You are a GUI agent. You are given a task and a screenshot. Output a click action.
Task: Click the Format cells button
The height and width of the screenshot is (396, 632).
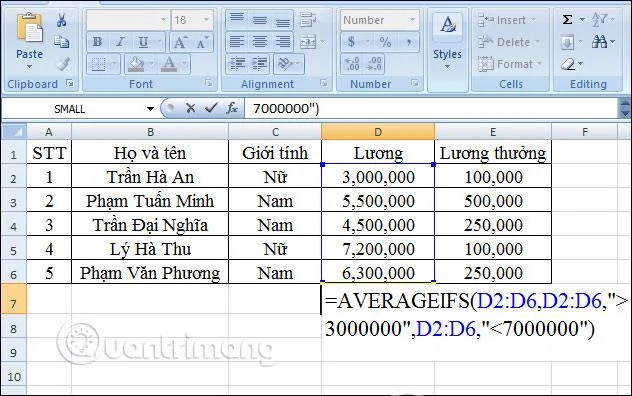(510, 64)
